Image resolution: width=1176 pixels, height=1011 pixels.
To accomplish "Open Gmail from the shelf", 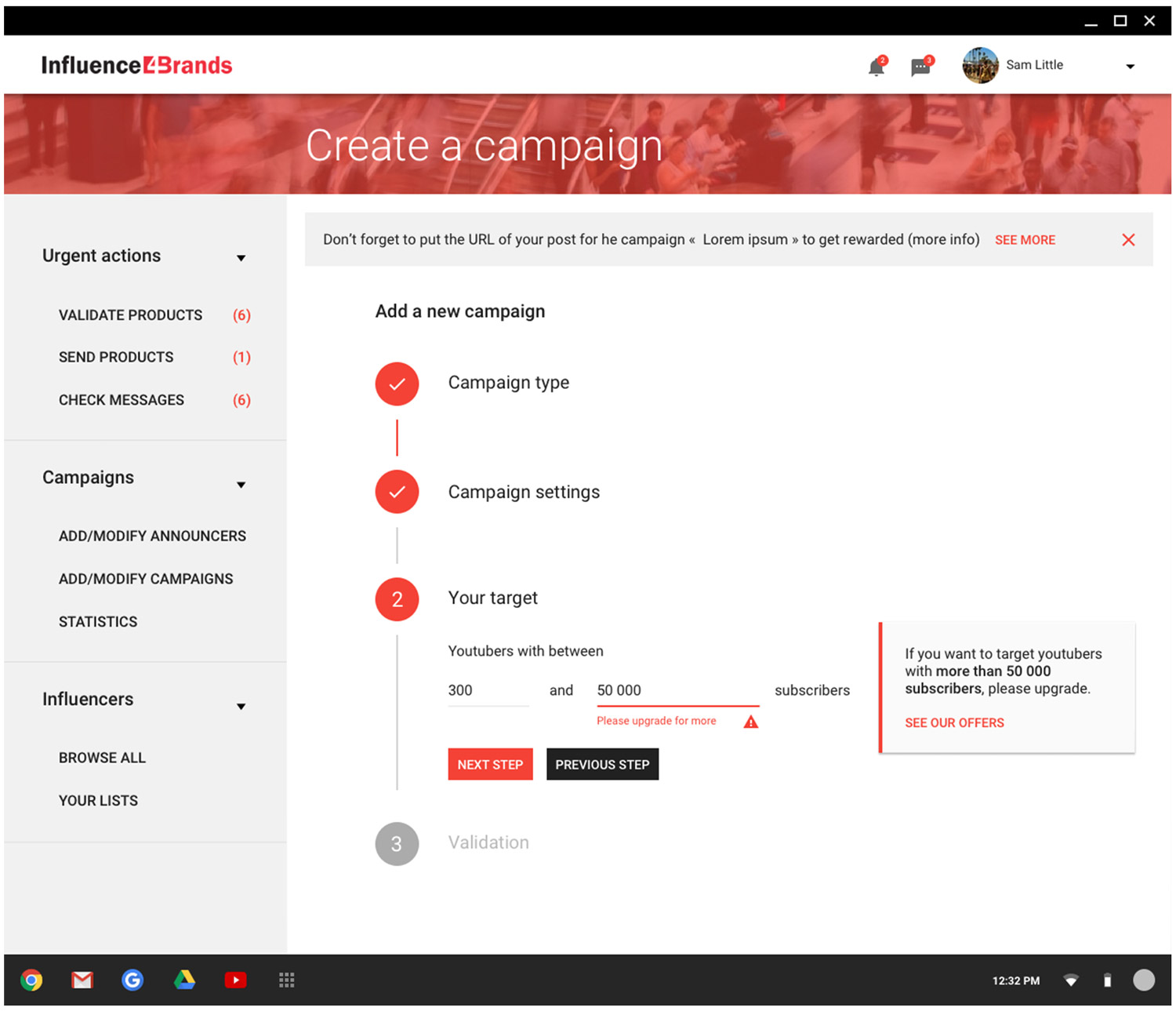I will [82, 980].
